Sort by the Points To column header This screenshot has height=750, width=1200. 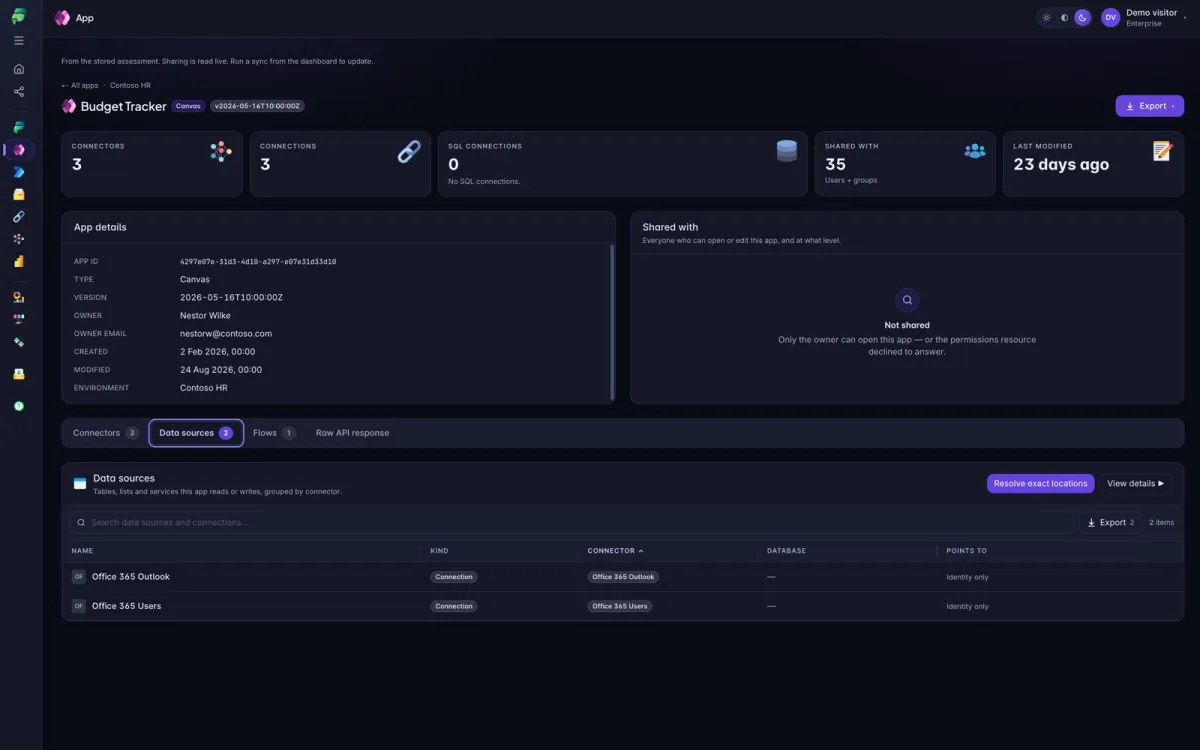pos(967,551)
